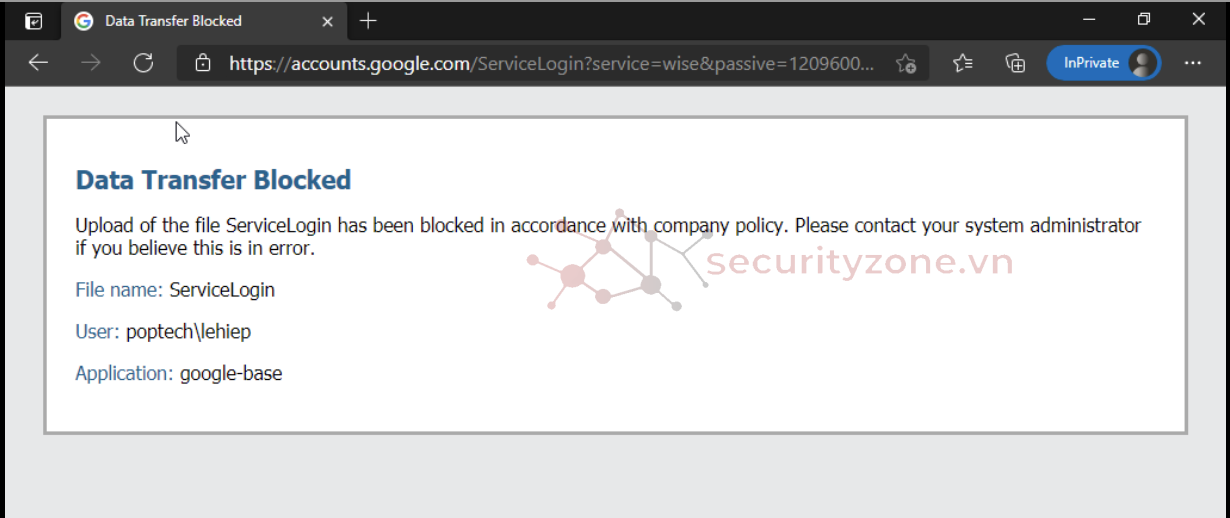This screenshot has width=1230, height=518.
Task: Minimize the browser window
Action: point(1089,19)
